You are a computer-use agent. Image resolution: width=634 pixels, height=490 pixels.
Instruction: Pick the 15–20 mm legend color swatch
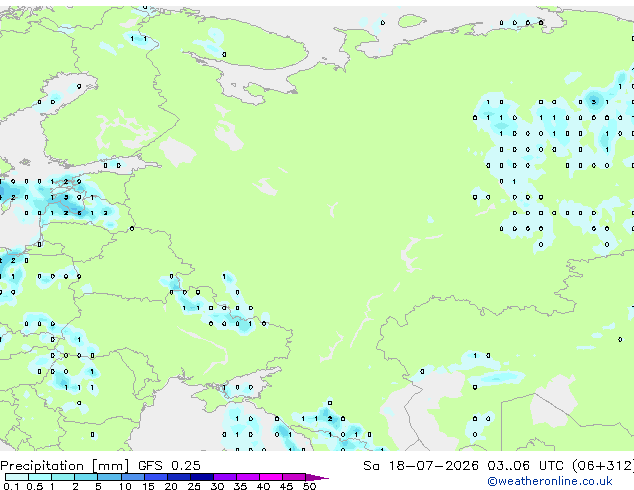[x=156, y=477]
